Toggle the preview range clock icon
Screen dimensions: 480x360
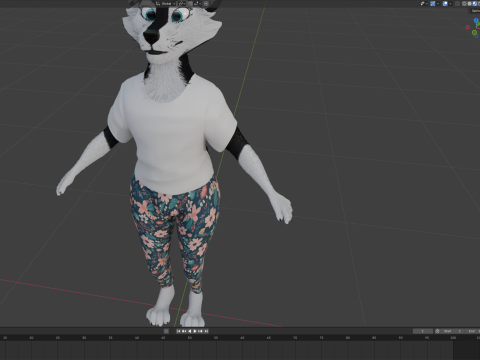coord(437,331)
